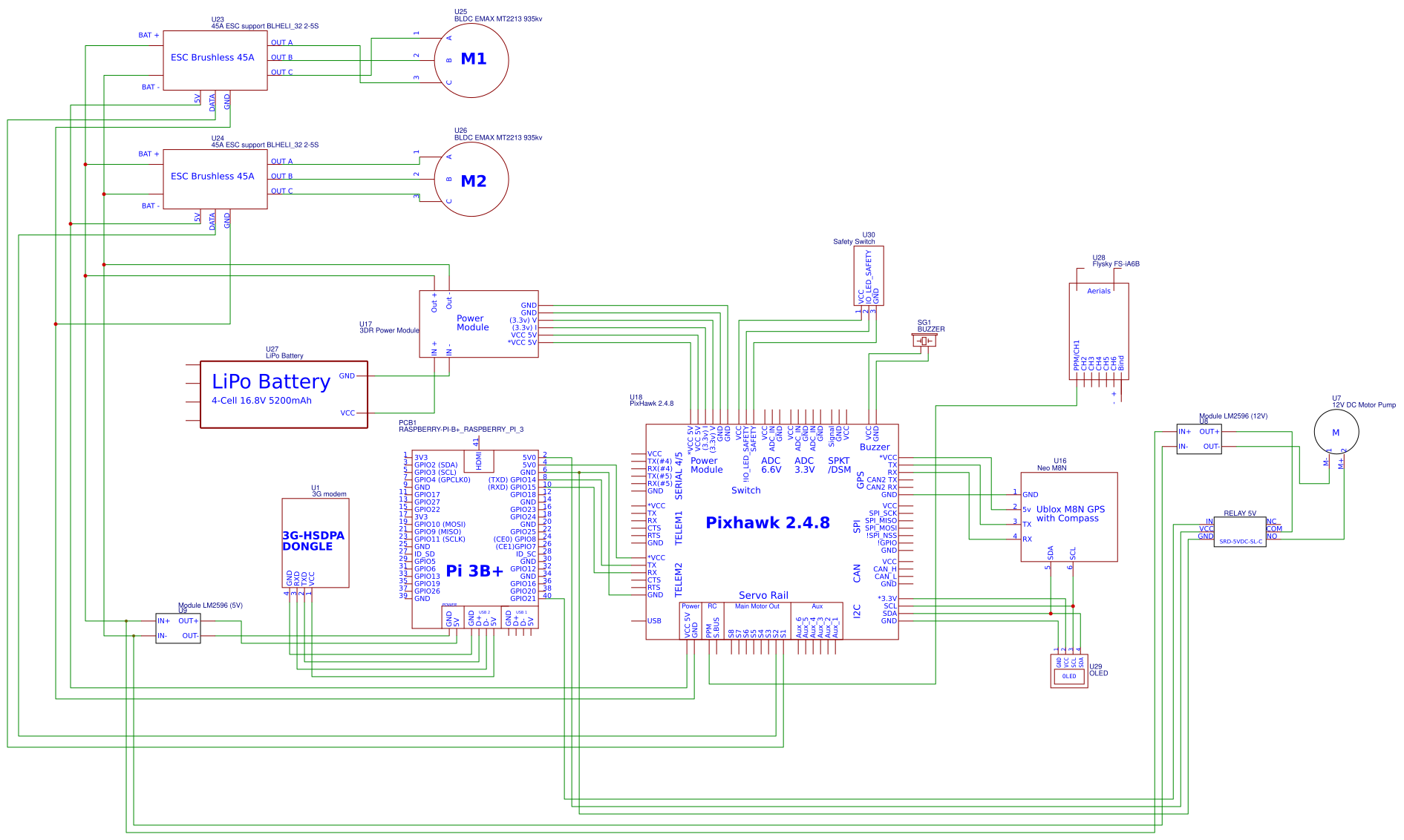
Task: Click the U25 "BLDC EMAX MT2213 935kv" label
Action: pos(498,19)
